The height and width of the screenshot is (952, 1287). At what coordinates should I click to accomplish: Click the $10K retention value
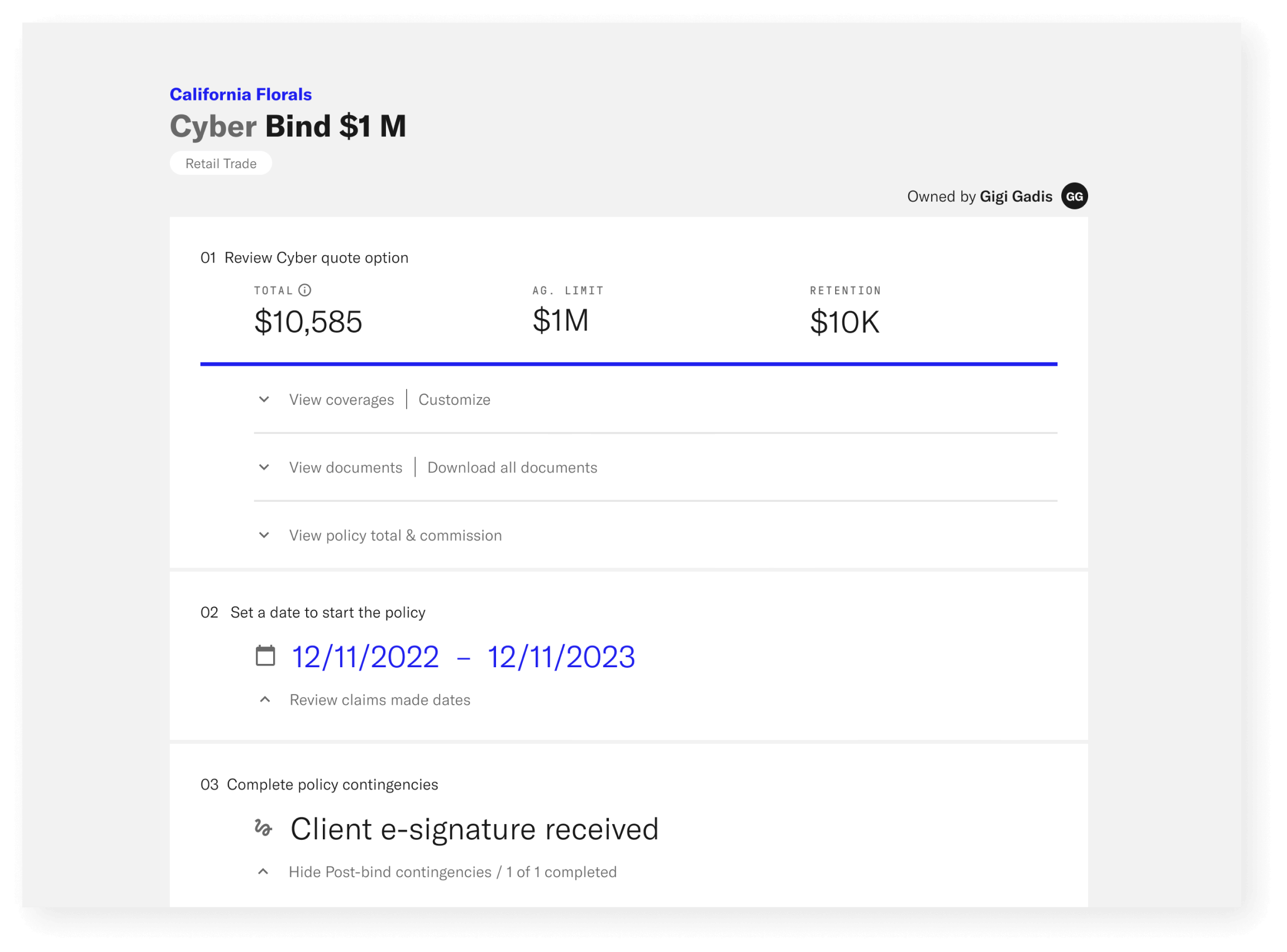845,322
